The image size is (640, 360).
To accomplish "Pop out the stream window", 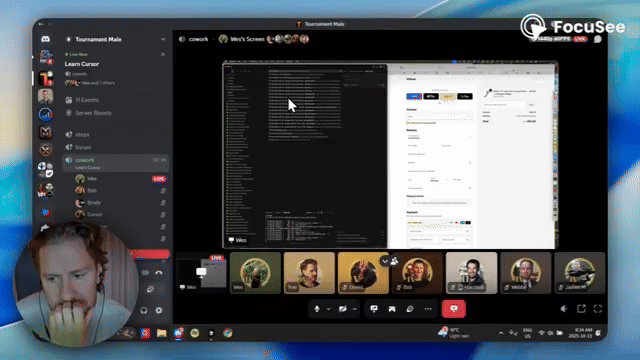I will (x=581, y=309).
